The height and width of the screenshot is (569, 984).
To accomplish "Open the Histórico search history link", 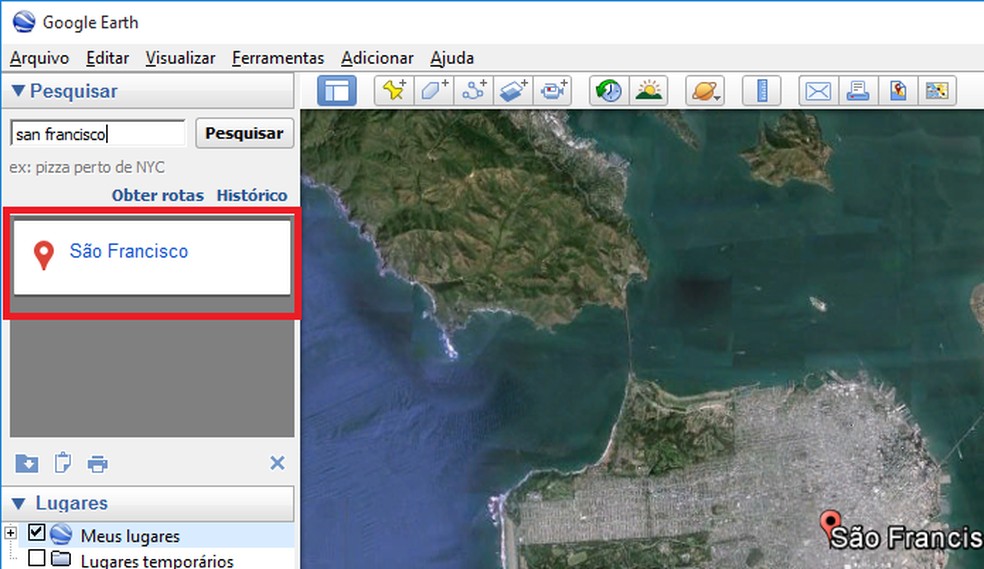I will 252,195.
